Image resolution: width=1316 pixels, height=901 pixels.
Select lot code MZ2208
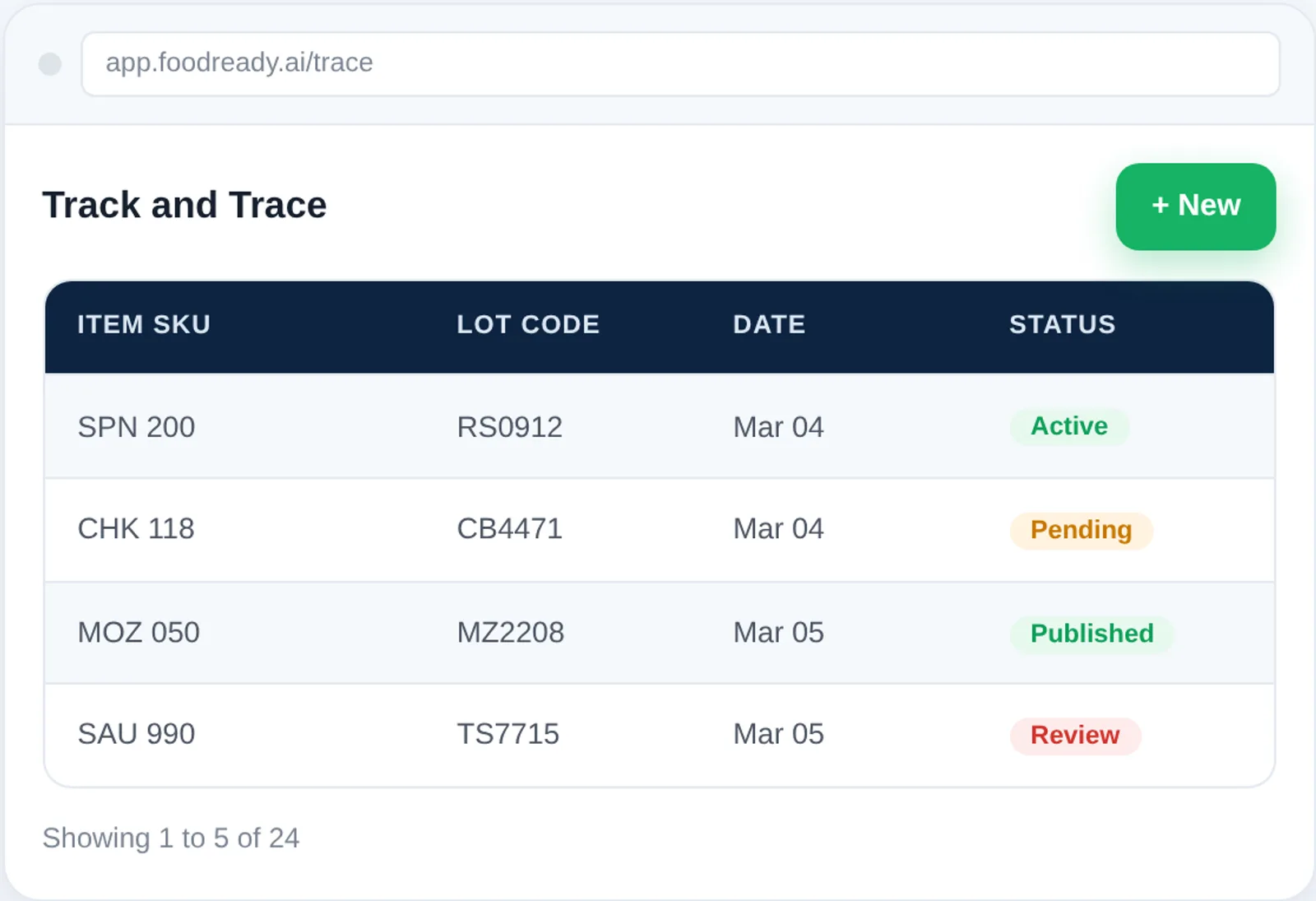coord(511,632)
